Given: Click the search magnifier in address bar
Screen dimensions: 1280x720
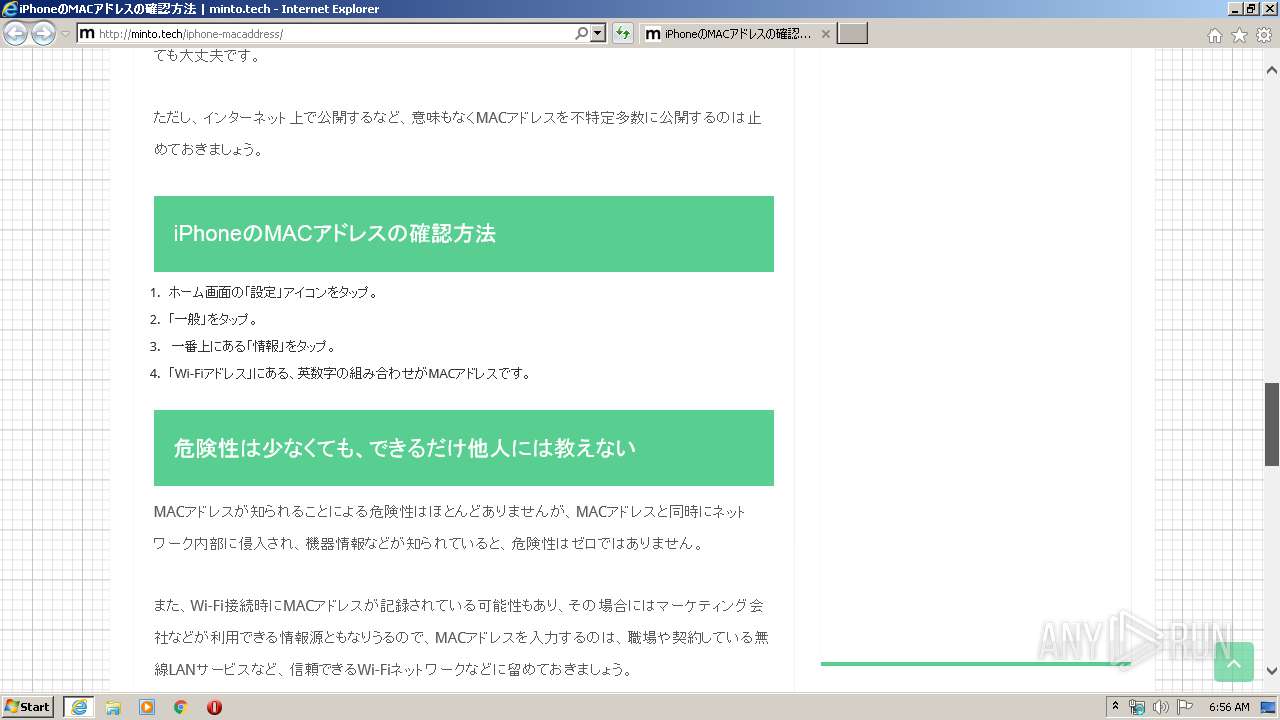Looking at the screenshot, I should pos(582,34).
